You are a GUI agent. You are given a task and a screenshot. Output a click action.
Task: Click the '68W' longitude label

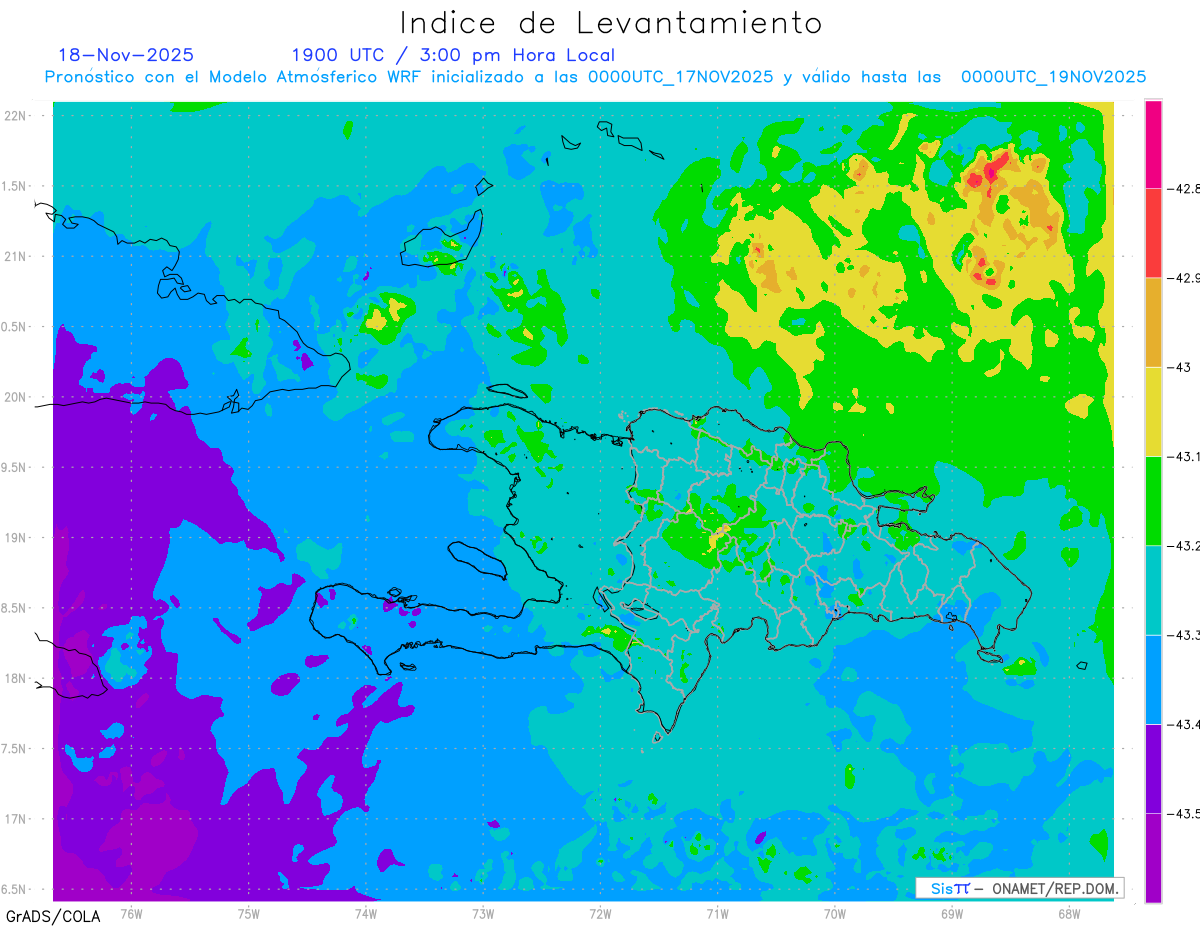click(1069, 912)
